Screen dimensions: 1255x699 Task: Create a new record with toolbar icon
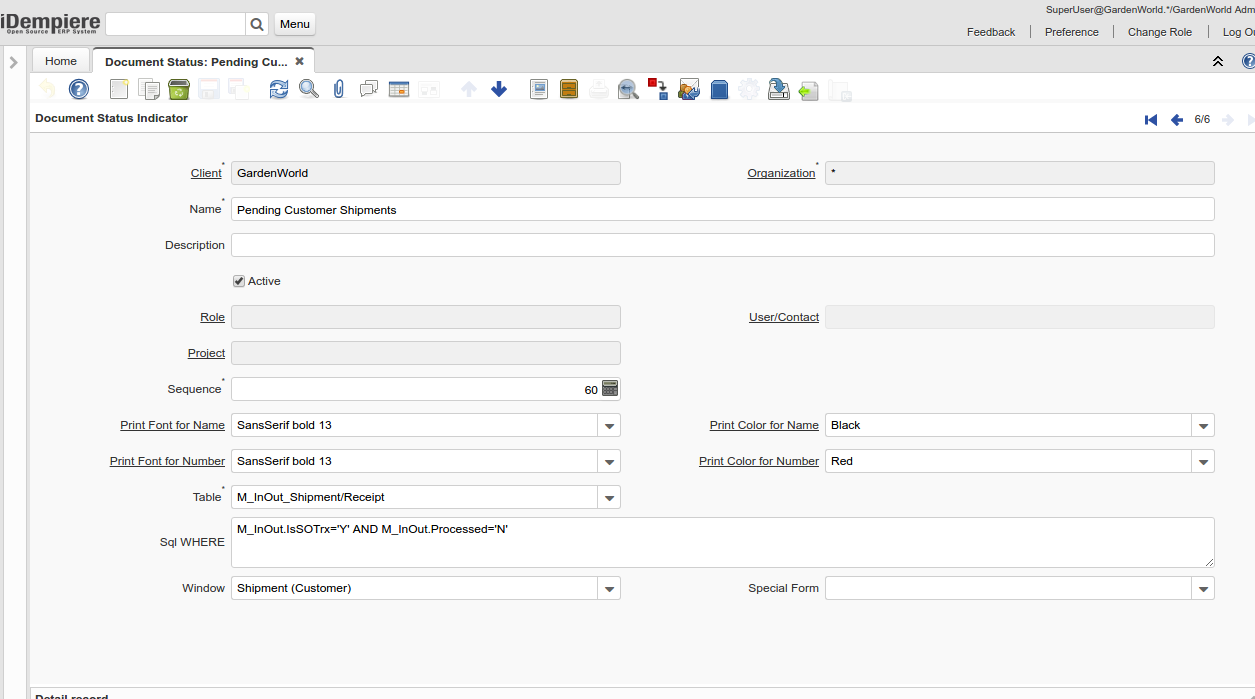click(x=119, y=89)
